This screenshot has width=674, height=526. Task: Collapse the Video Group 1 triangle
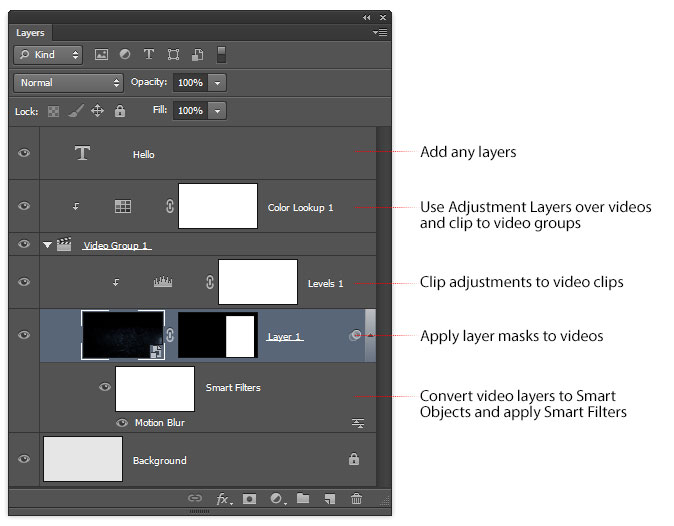47,245
